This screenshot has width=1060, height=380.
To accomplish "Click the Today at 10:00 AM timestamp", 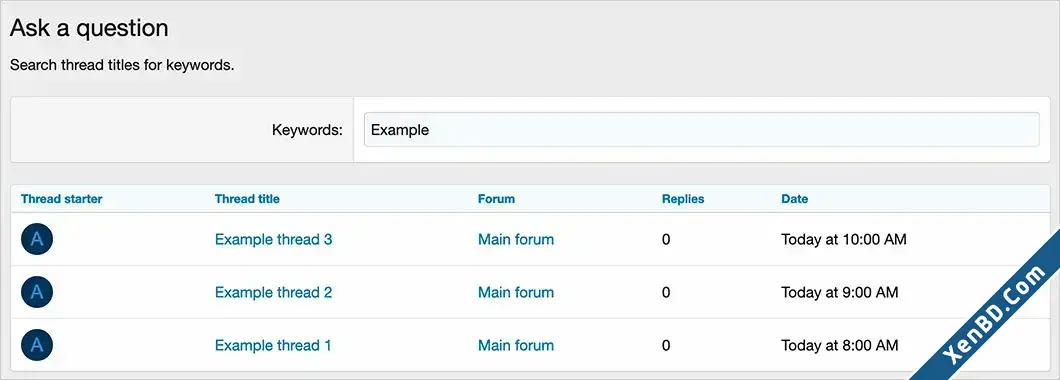I will [844, 239].
